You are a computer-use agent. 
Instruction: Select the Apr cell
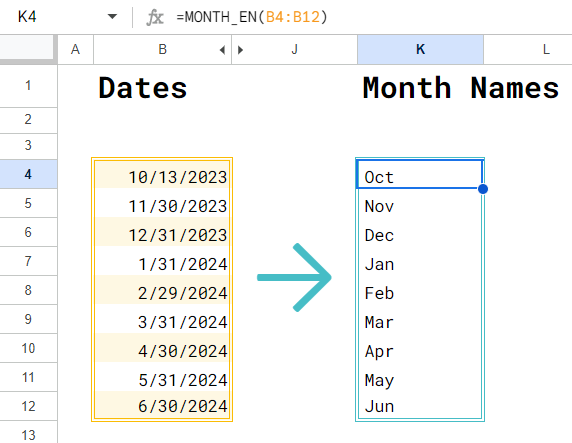(420, 348)
